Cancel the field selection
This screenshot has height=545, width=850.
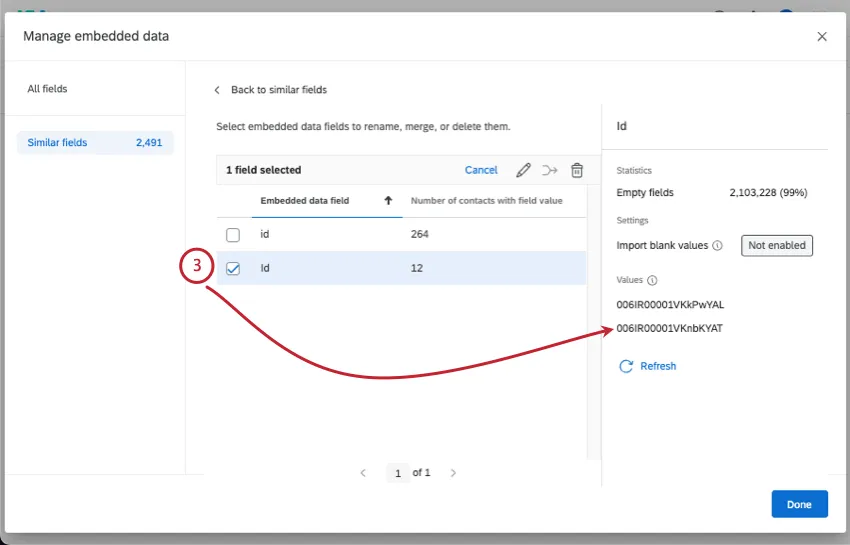[x=481, y=170]
